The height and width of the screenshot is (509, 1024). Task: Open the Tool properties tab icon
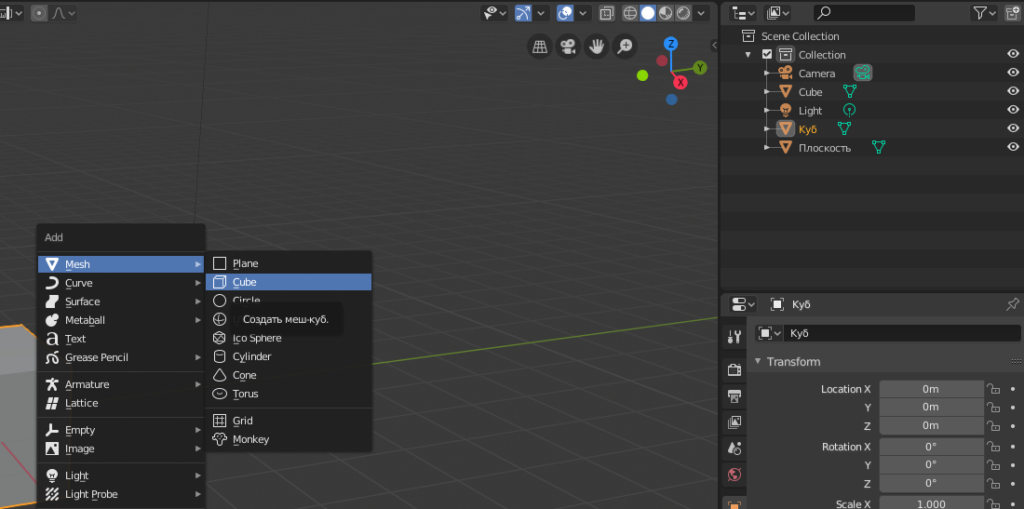click(735, 337)
